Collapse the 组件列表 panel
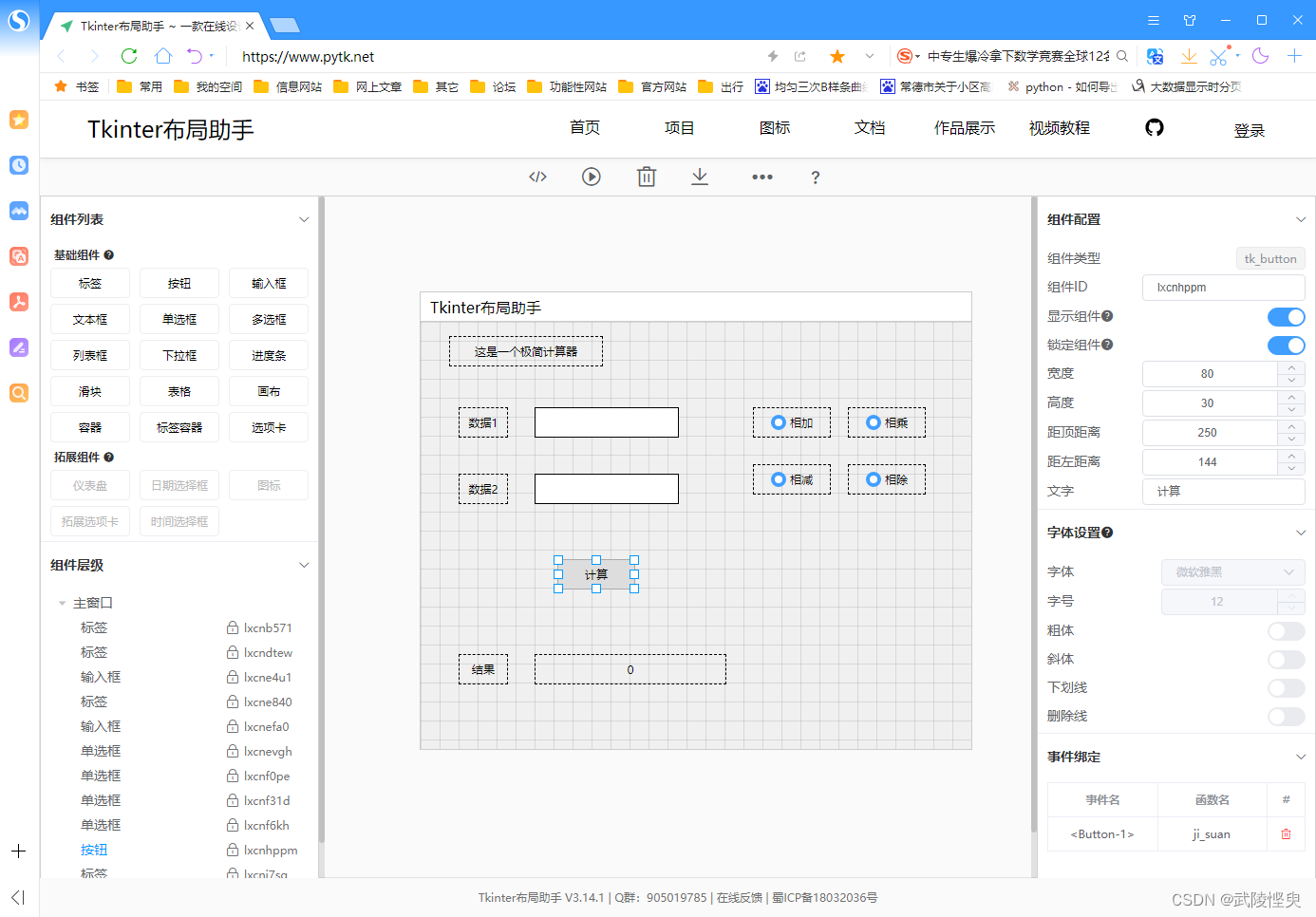This screenshot has width=1316, height=917. [x=304, y=219]
